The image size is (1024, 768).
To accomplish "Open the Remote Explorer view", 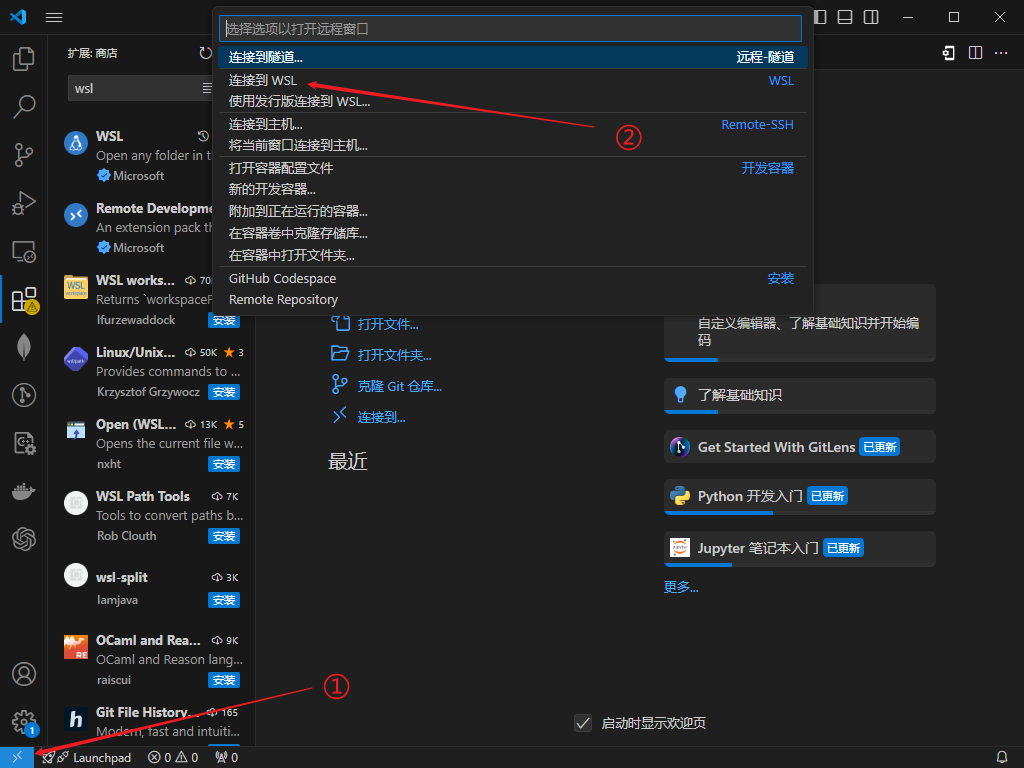I will point(23,251).
